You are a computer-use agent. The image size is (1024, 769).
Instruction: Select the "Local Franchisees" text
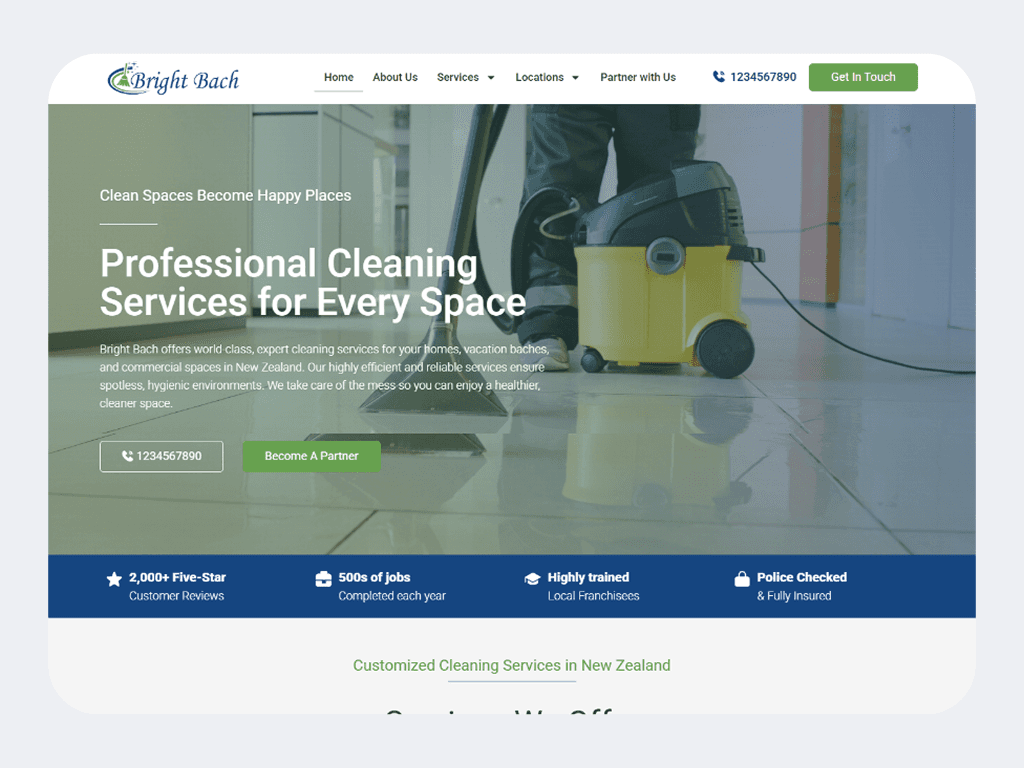click(594, 595)
